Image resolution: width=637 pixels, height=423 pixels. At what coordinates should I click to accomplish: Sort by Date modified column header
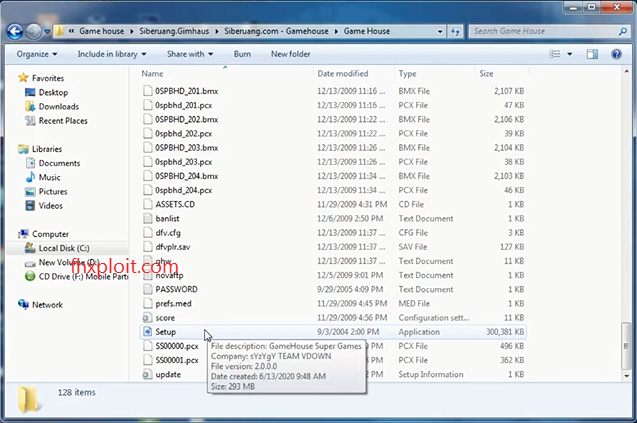[342, 74]
